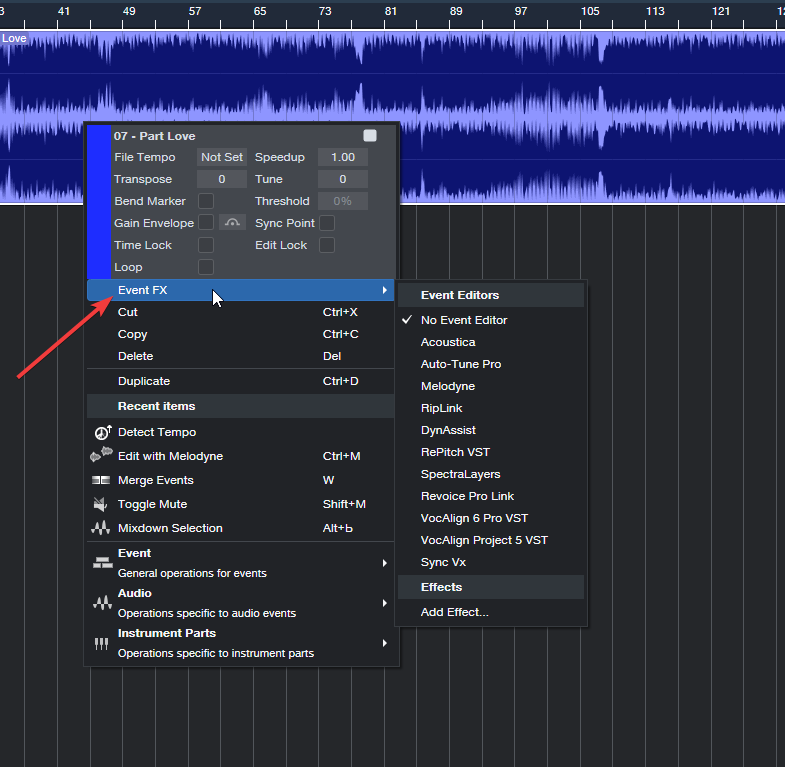Choose Duplicate from the context menu
Screen dimensions: 785x767
tap(240, 381)
